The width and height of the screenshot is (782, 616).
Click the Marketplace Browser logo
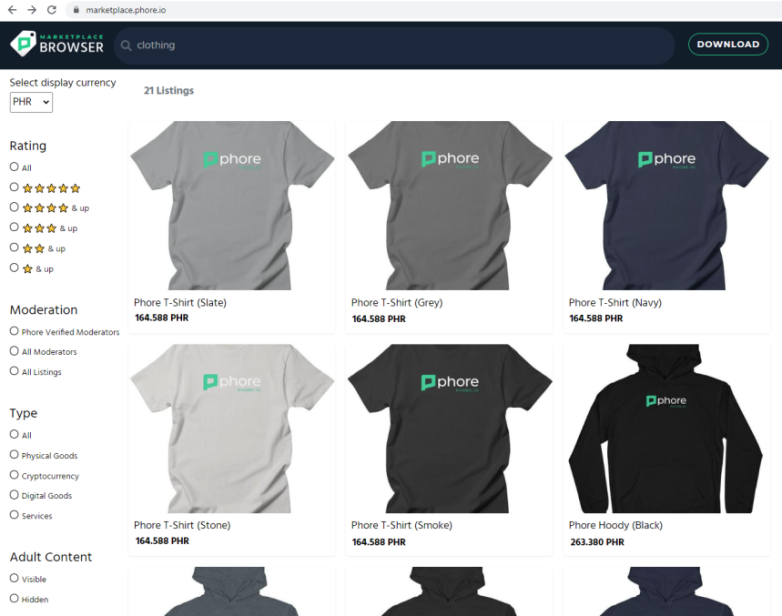pos(57,44)
